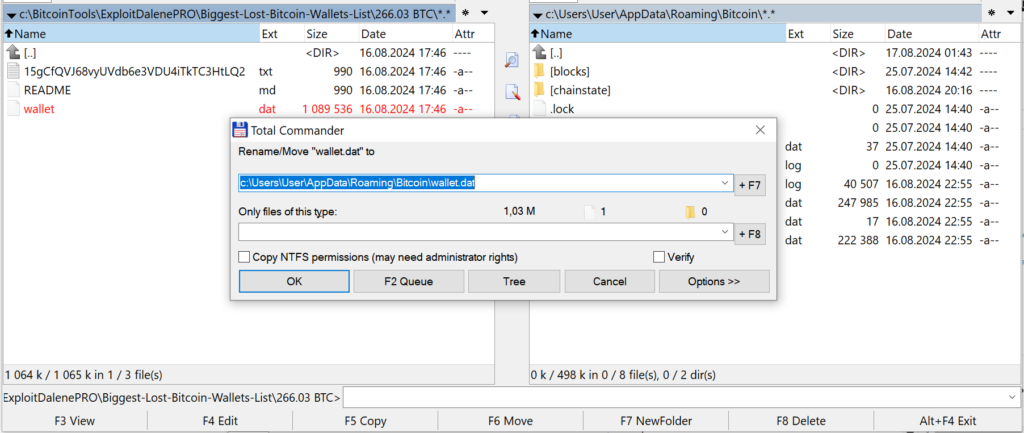
Task: Confirm move with OK button
Action: pos(295,281)
